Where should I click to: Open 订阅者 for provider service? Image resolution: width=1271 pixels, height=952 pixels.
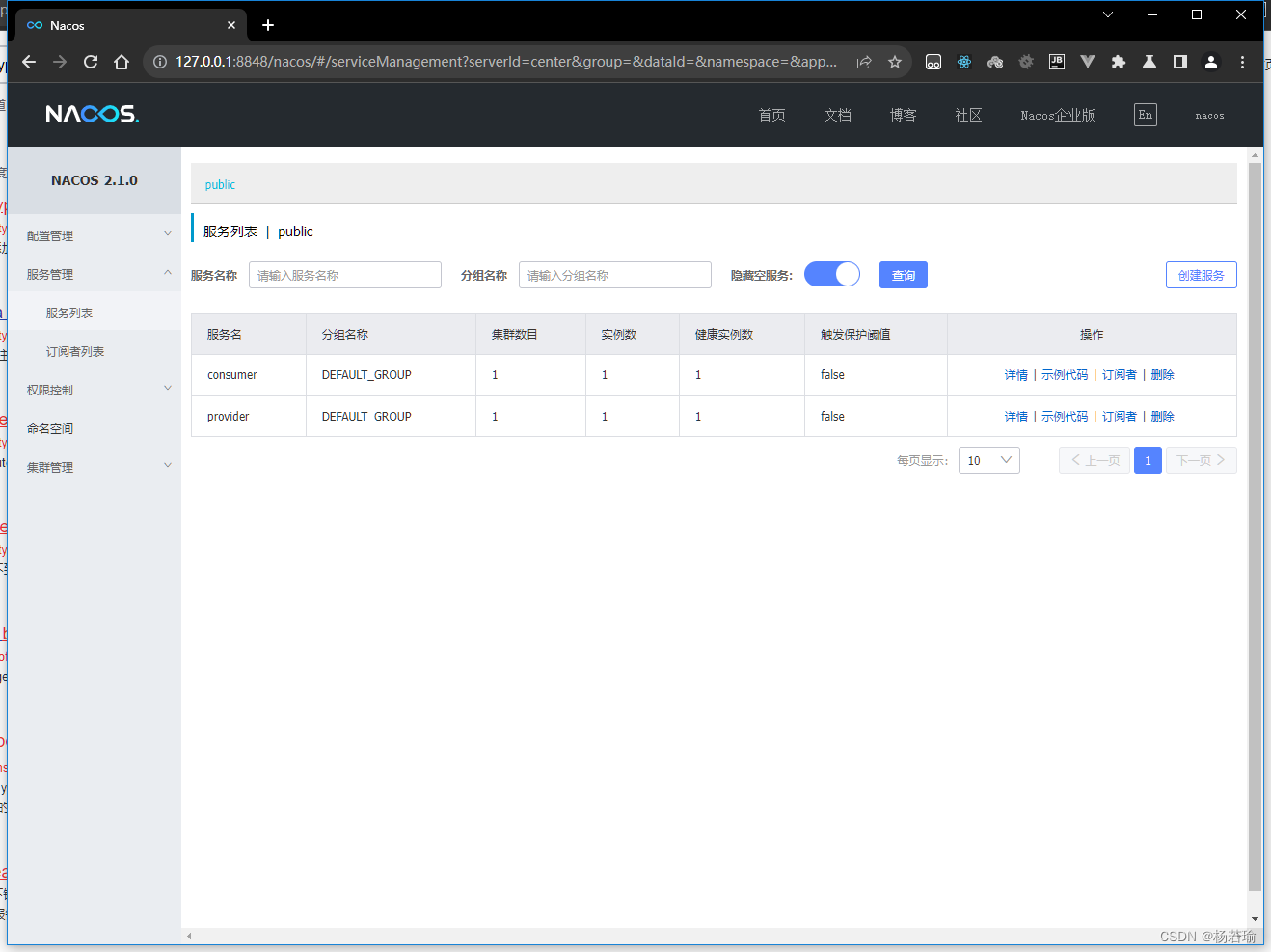point(1120,417)
